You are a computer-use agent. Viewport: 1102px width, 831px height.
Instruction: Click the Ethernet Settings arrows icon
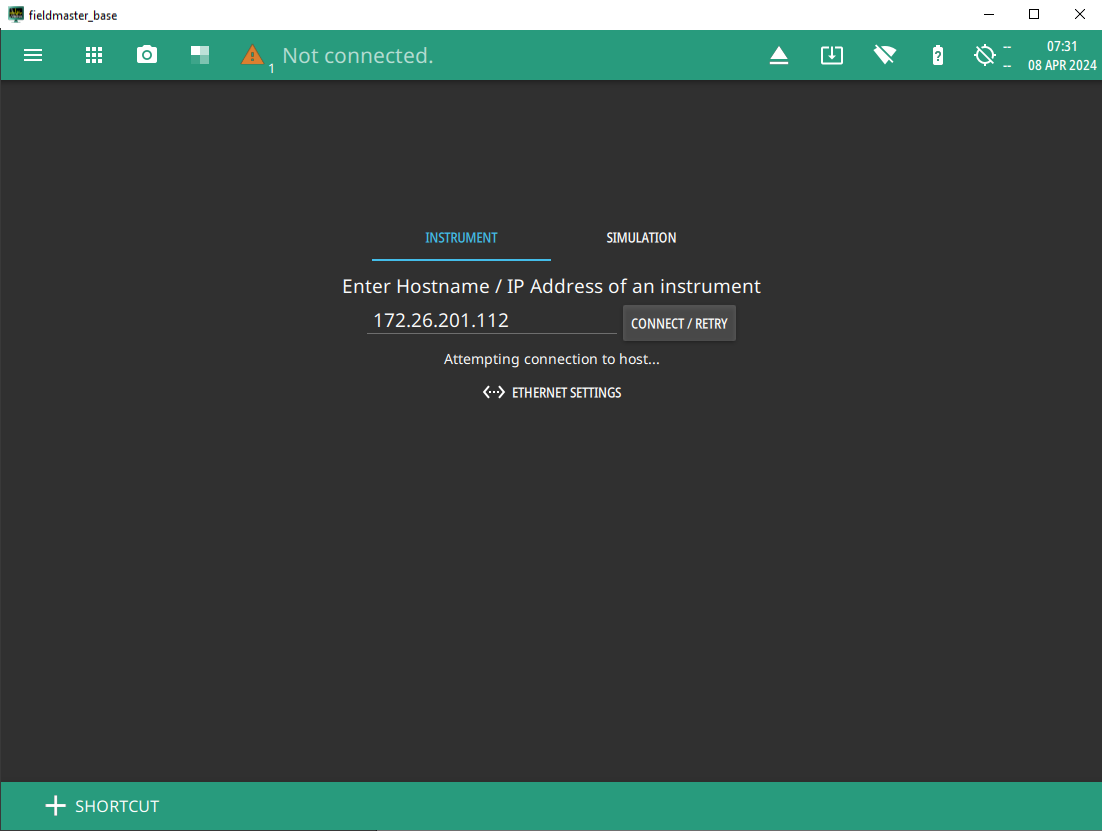pos(493,393)
